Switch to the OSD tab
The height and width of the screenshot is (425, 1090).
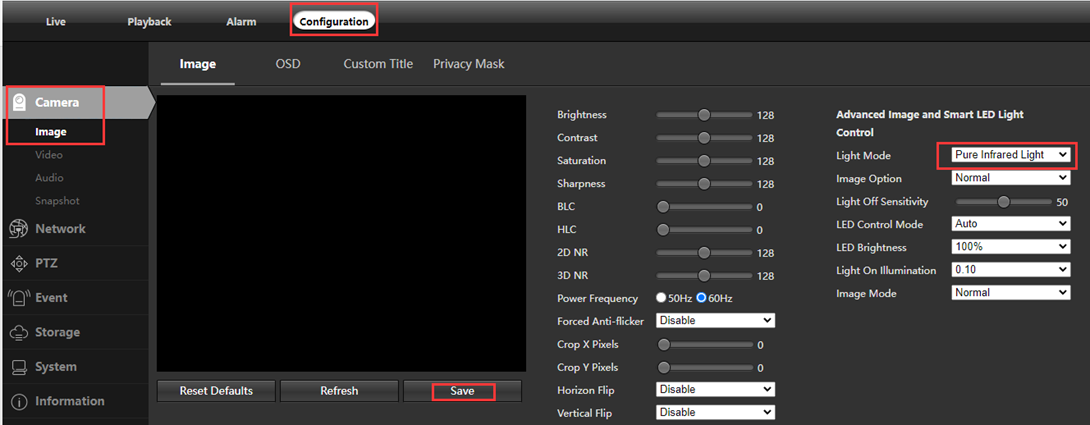coord(288,64)
